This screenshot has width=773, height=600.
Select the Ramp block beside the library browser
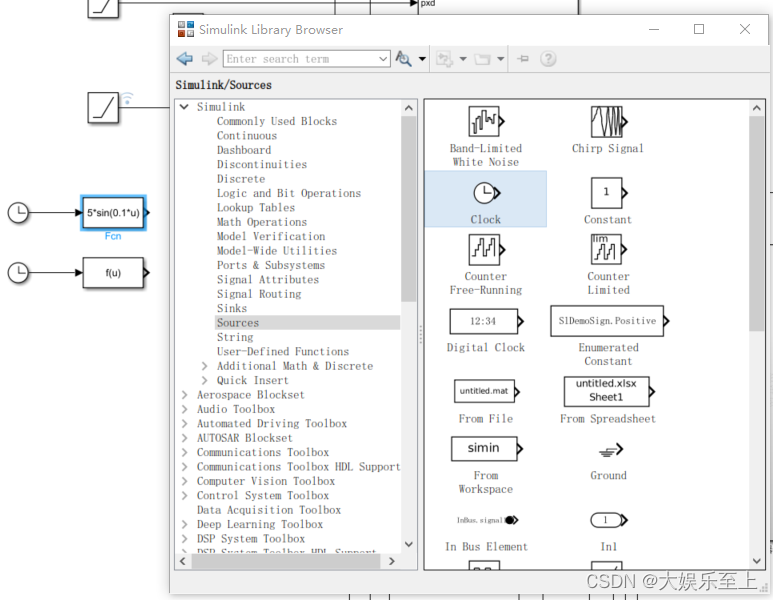click(x=104, y=107)
